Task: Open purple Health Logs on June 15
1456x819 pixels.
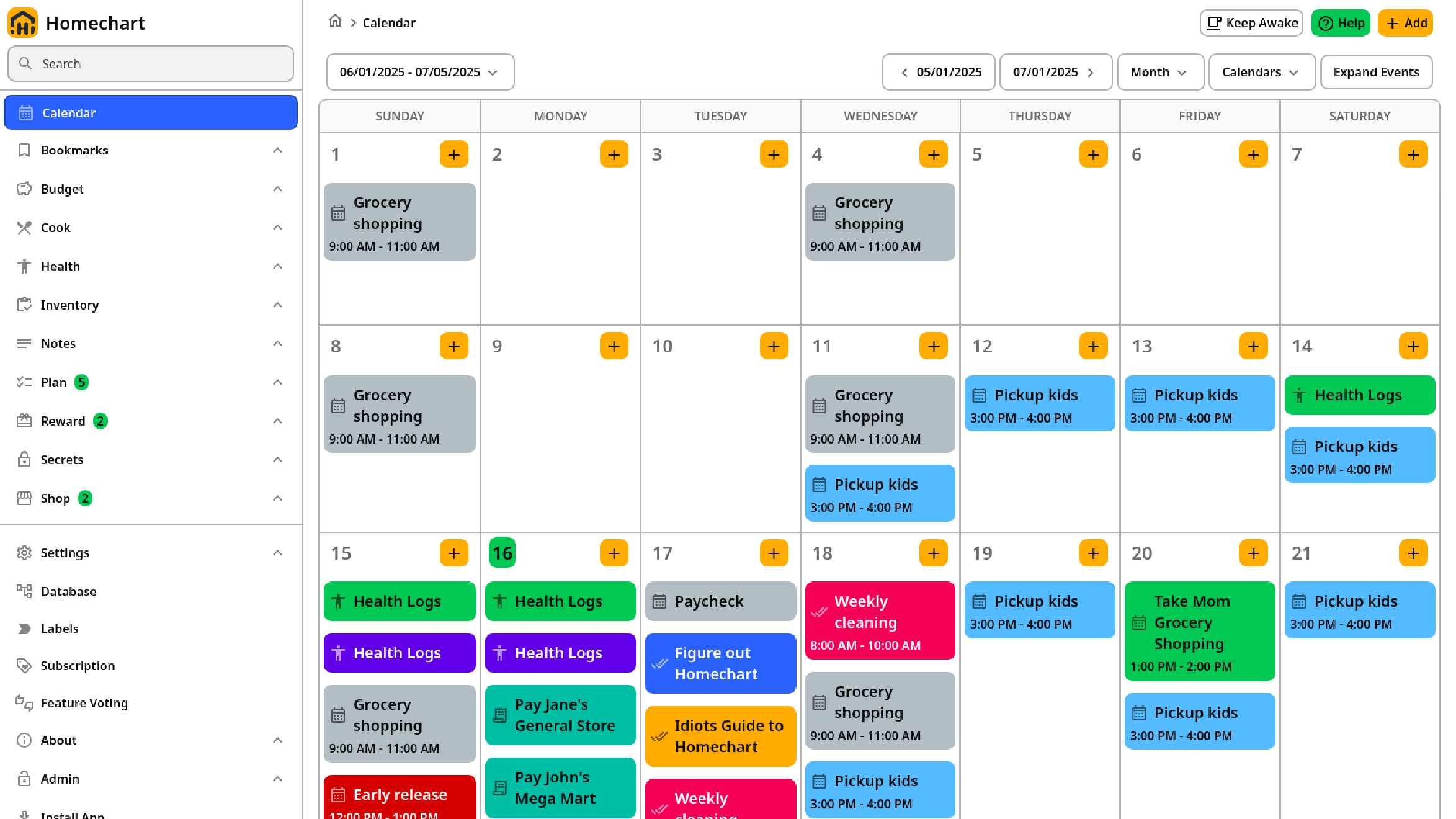Action: point(400,653)
